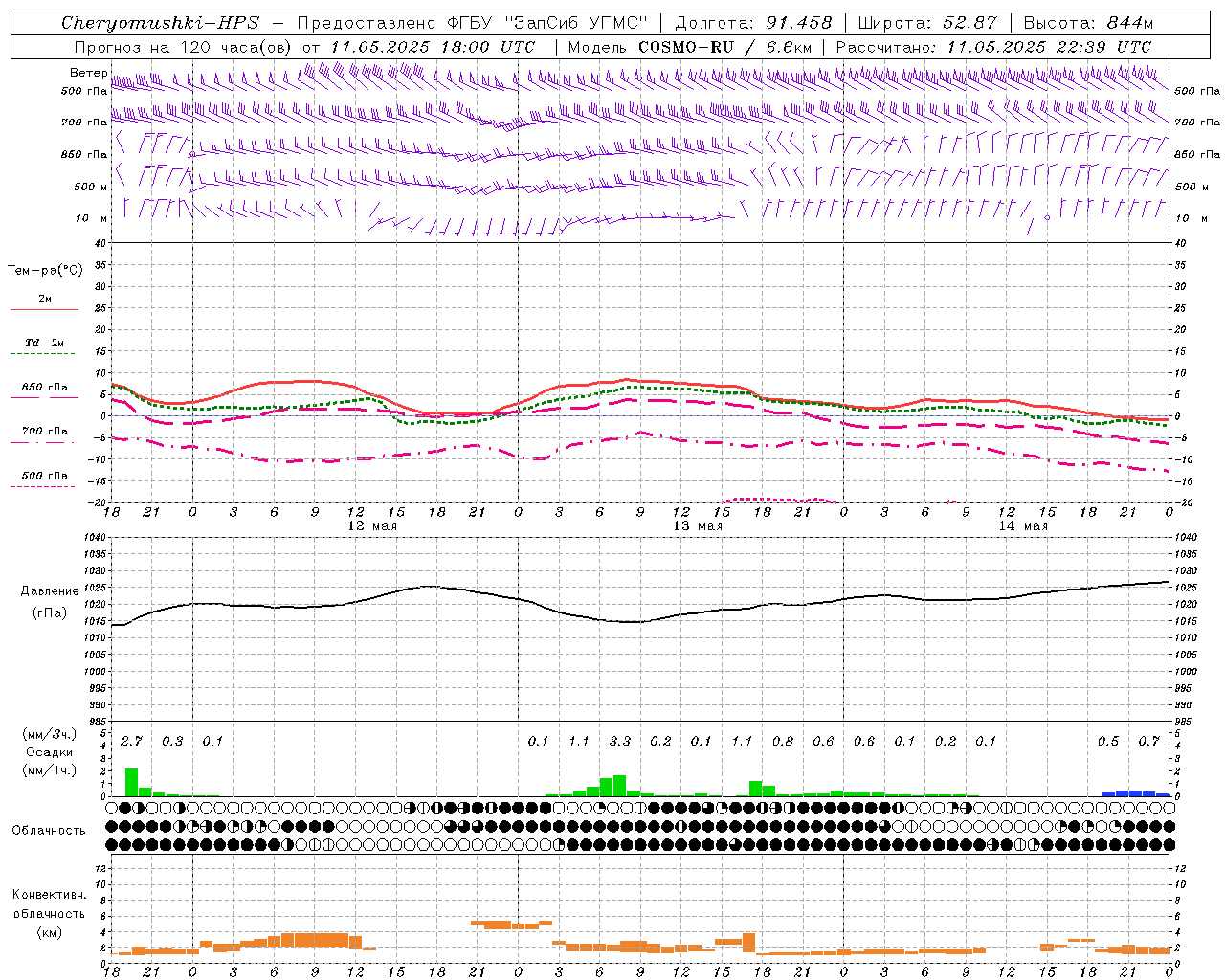This screenshot has width=1225, height=980.
Task: Click the '(мм/1ч.)' precipitation unit label
Action: [x=49, y=770]
